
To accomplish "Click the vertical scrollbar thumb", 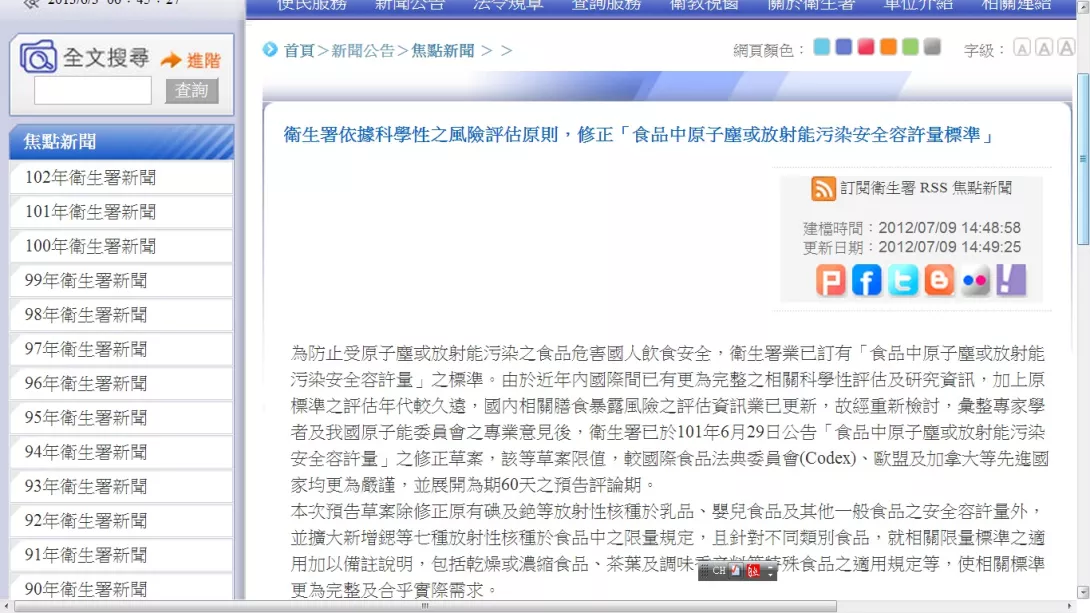I will 1083,158.
